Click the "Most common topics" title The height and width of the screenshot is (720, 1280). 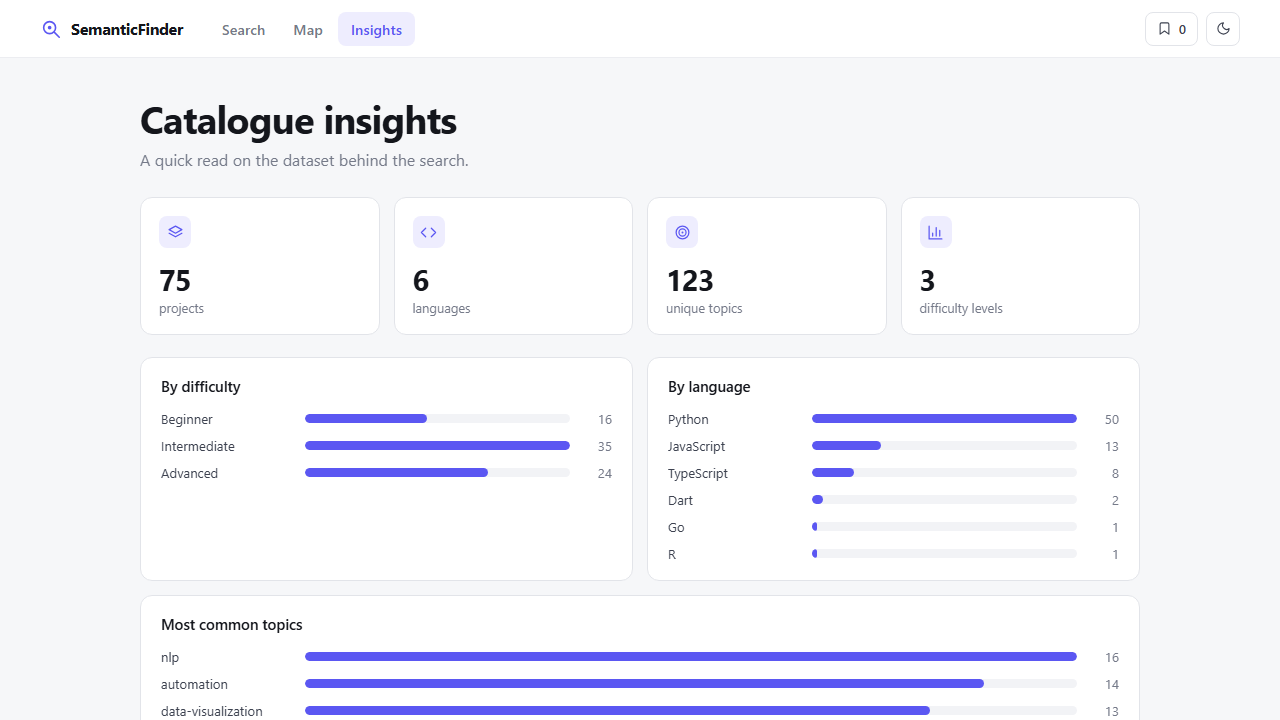(232, 625)
